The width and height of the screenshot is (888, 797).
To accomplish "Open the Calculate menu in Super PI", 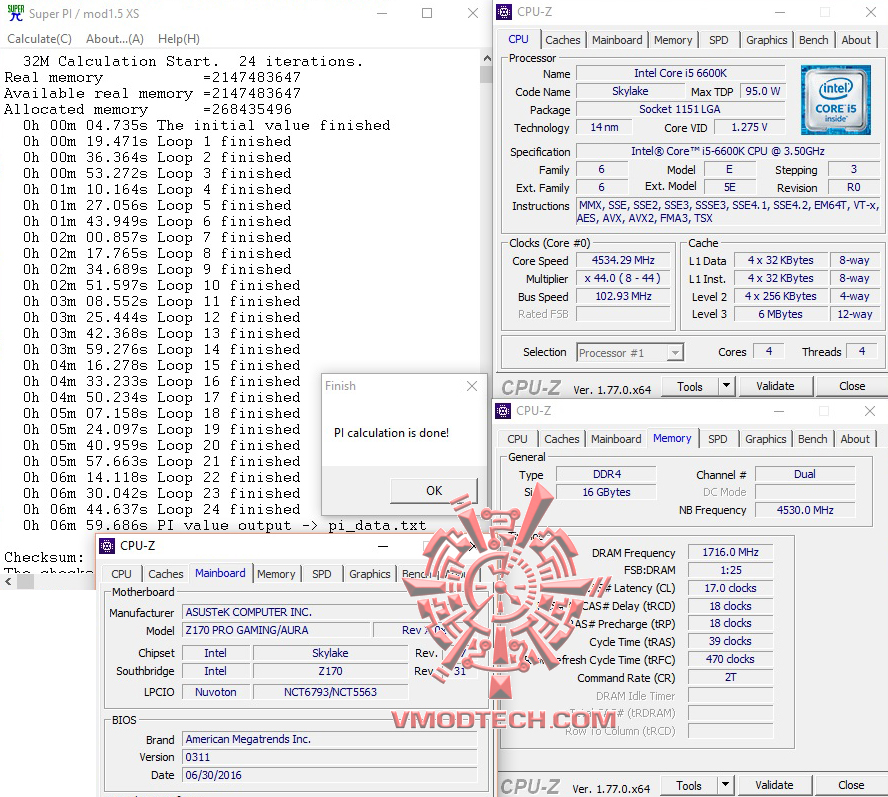I will tap(39, 38).
